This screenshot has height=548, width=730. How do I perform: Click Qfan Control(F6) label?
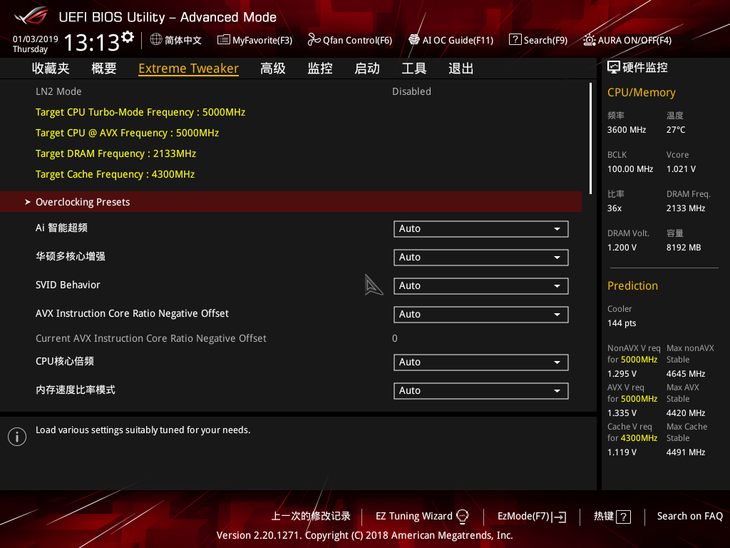(358, 41)
